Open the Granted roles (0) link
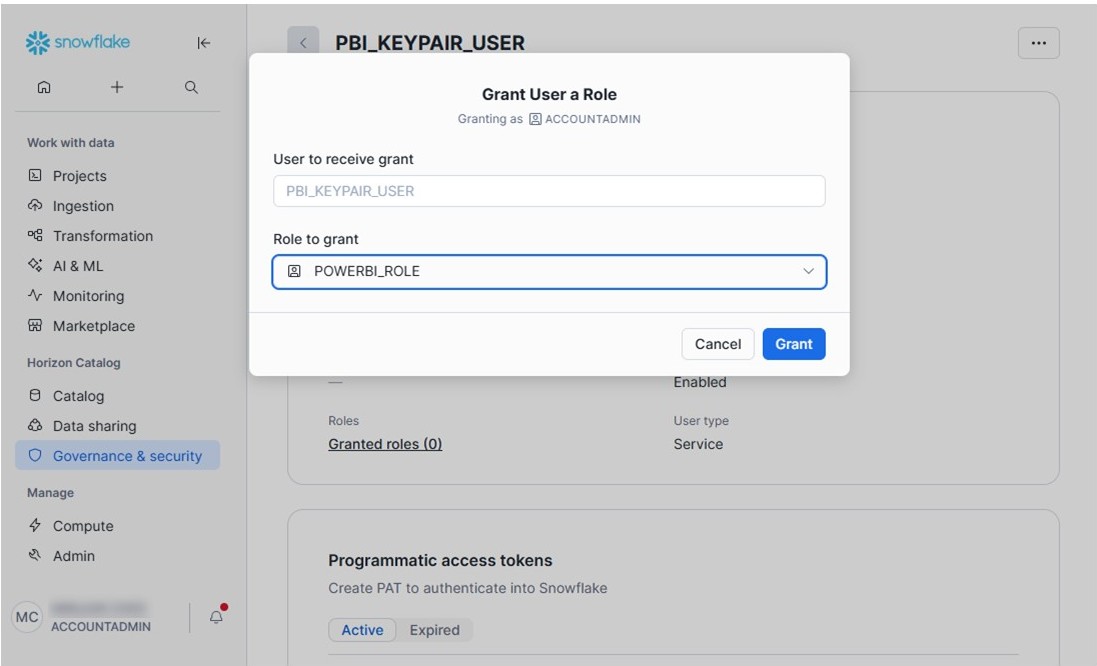 click(x=385, y=444)
